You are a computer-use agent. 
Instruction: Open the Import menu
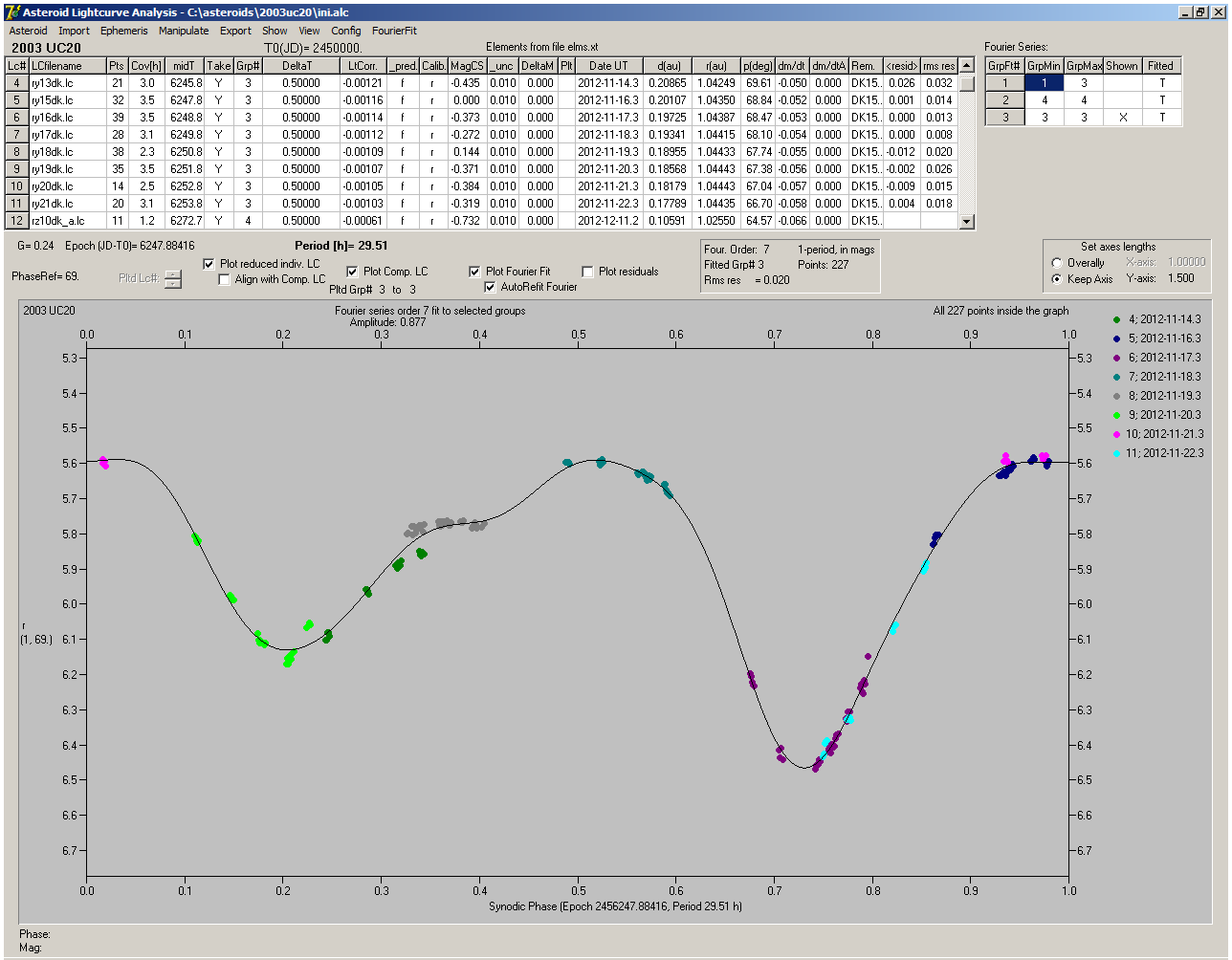coord(74,31)
